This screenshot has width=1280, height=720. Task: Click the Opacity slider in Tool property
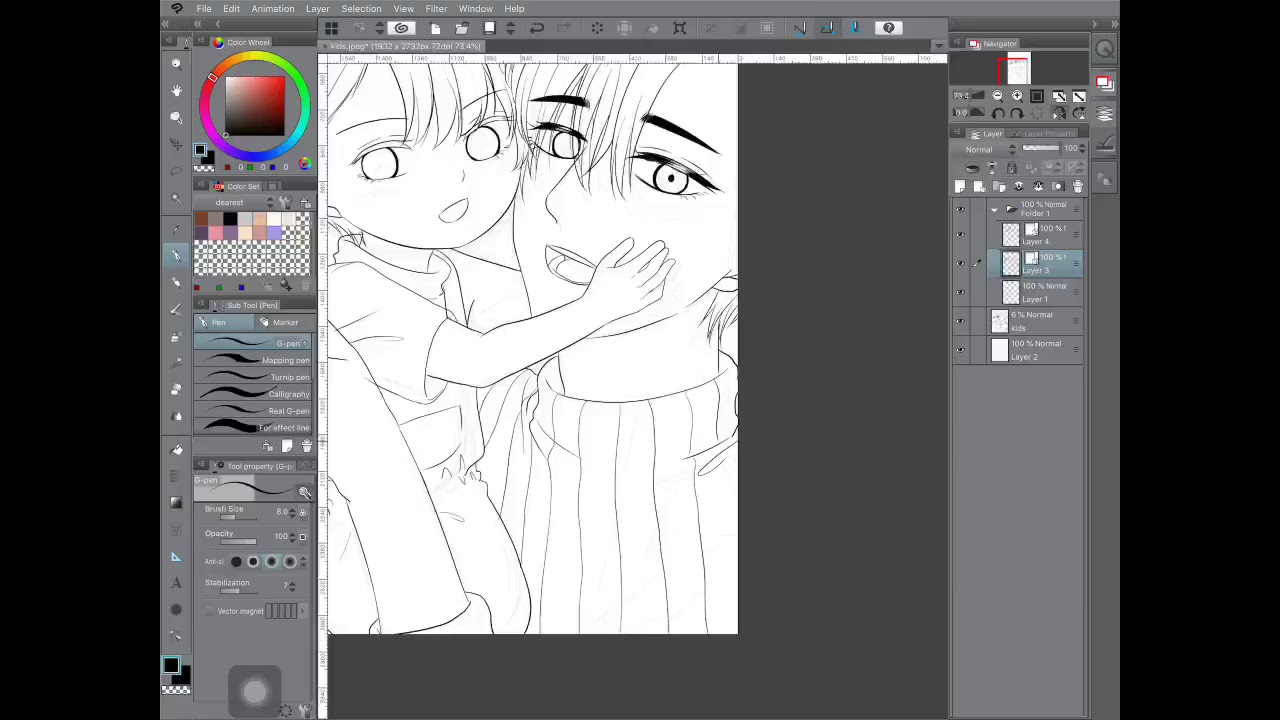pos(238,542)
